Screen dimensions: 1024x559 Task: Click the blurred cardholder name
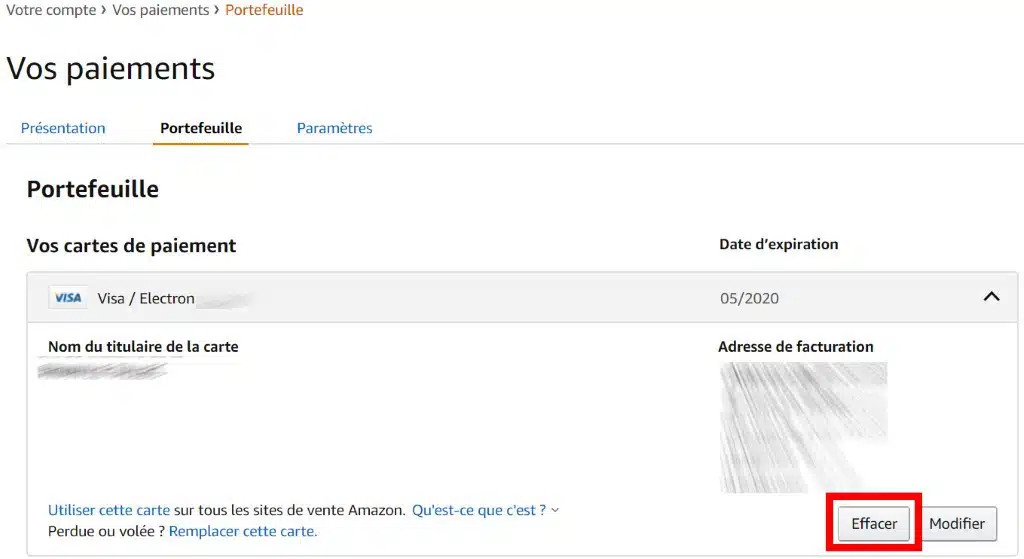pyautogui.click(x=103, y=370)
